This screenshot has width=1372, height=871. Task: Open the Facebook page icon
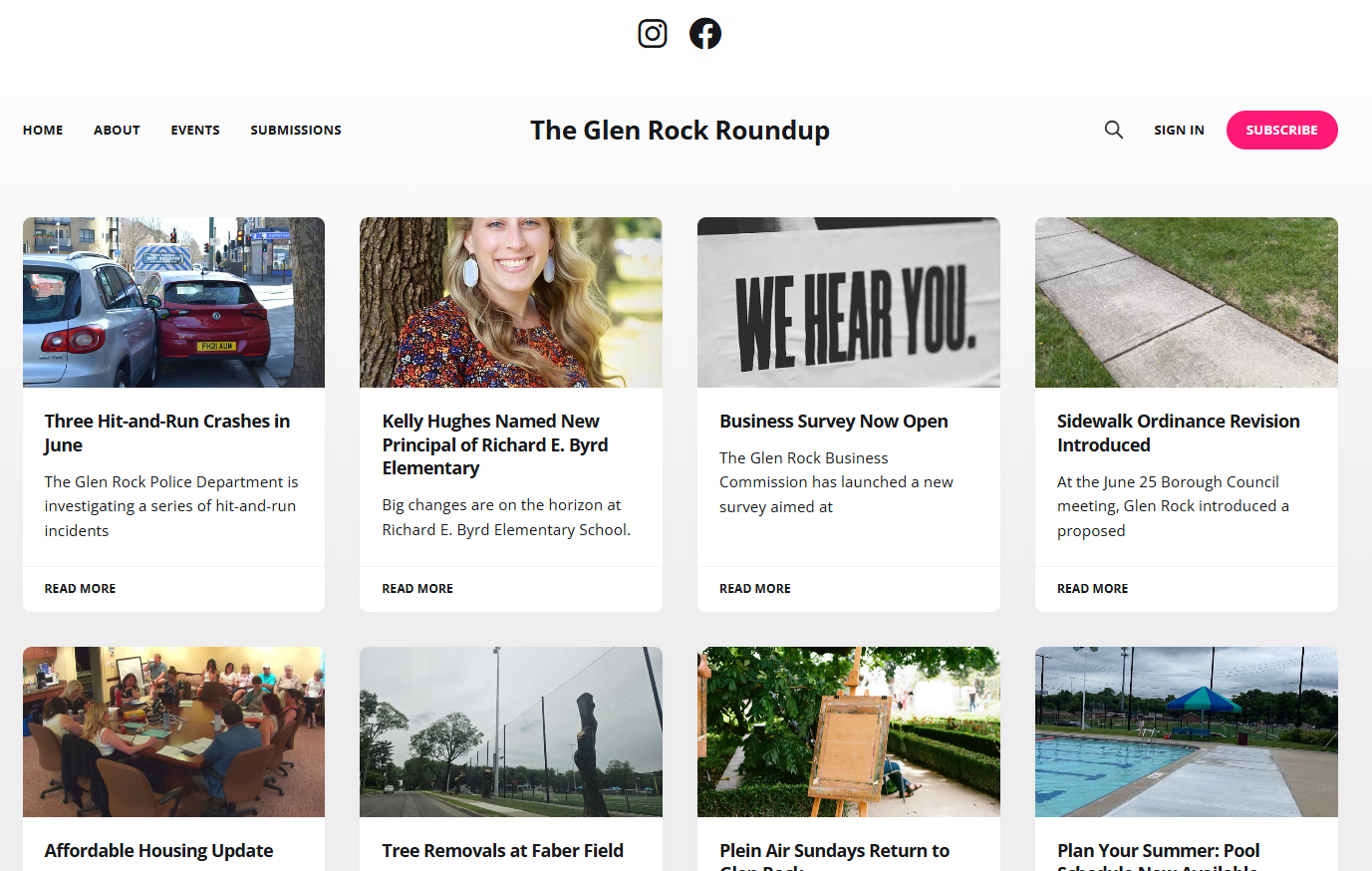[x=705, y=33]
